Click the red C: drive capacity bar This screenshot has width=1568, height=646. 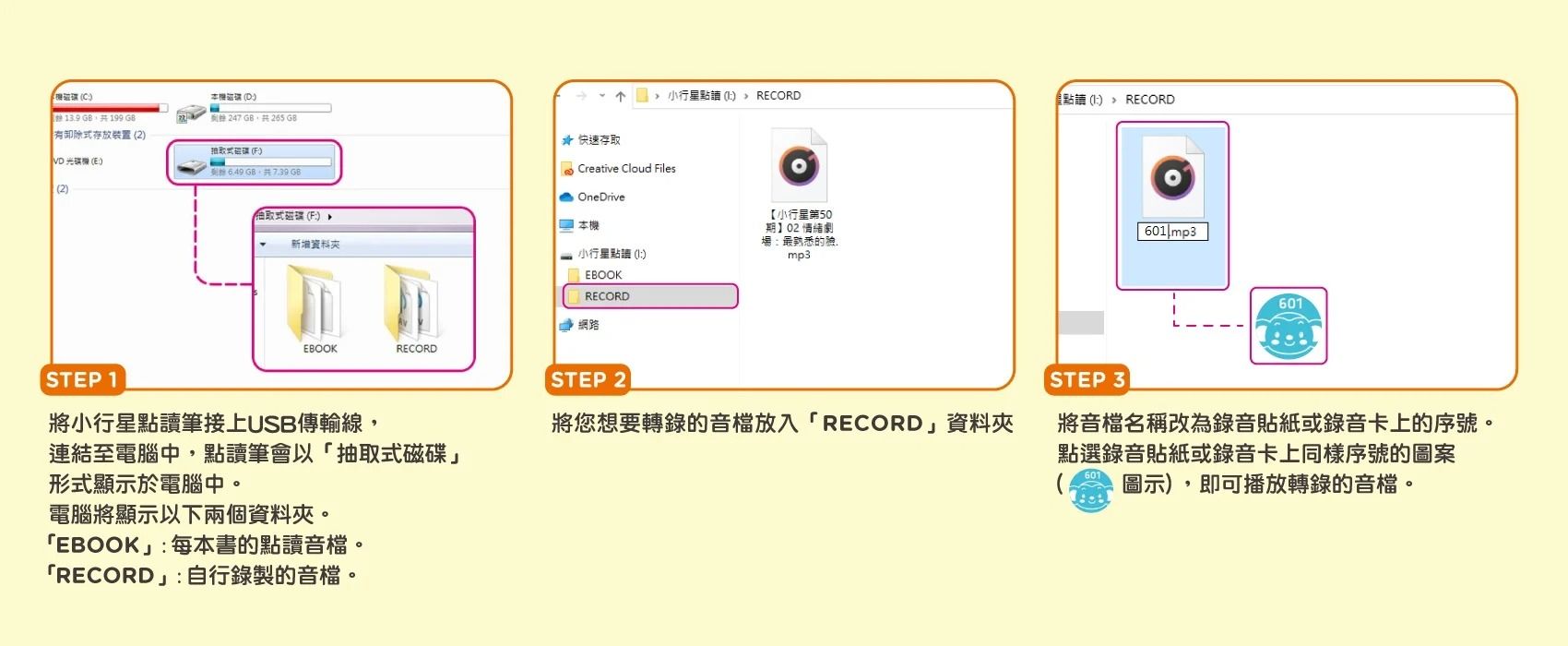[111, 108]
